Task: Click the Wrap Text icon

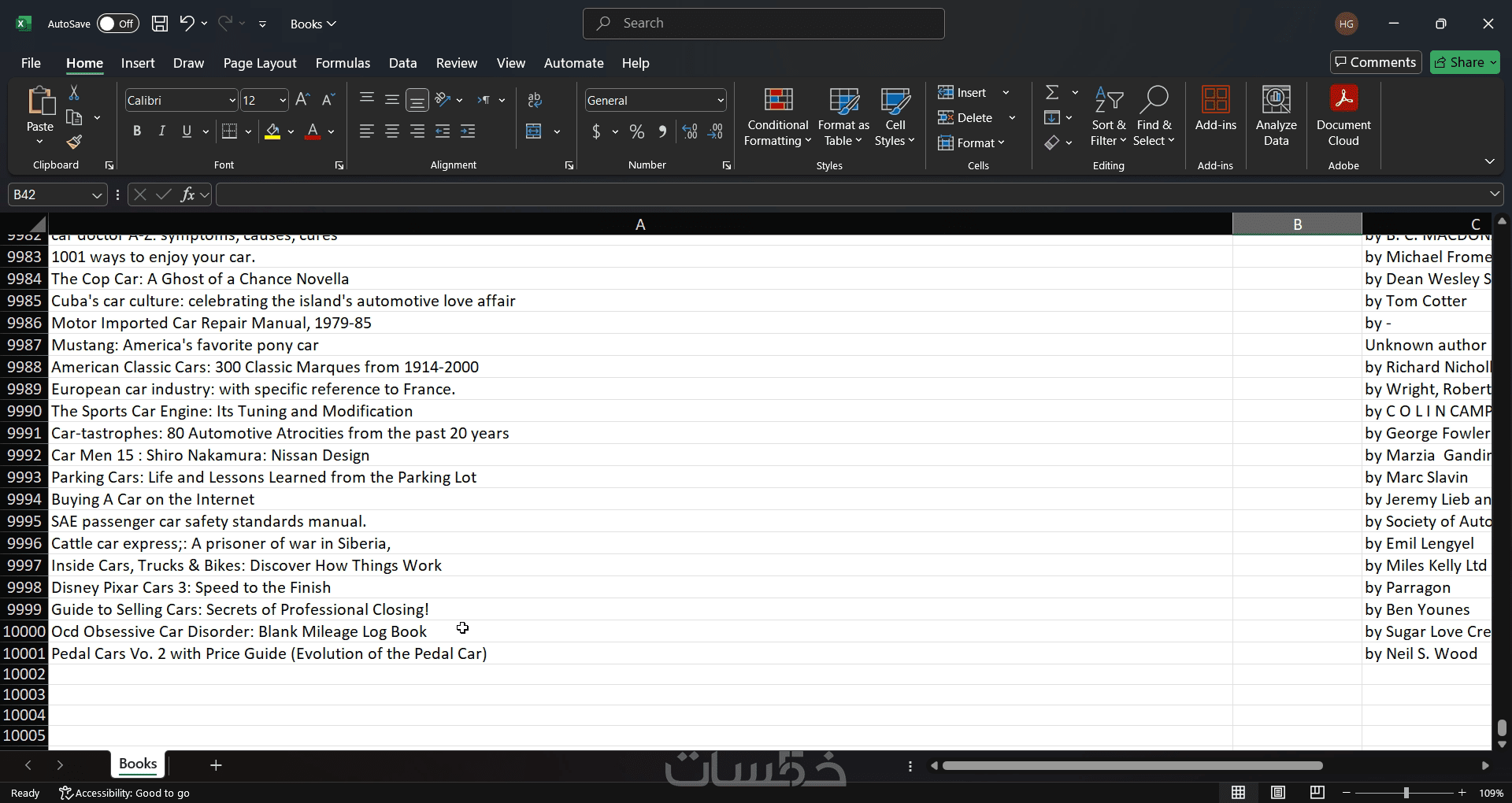Action: click(535, 100)
